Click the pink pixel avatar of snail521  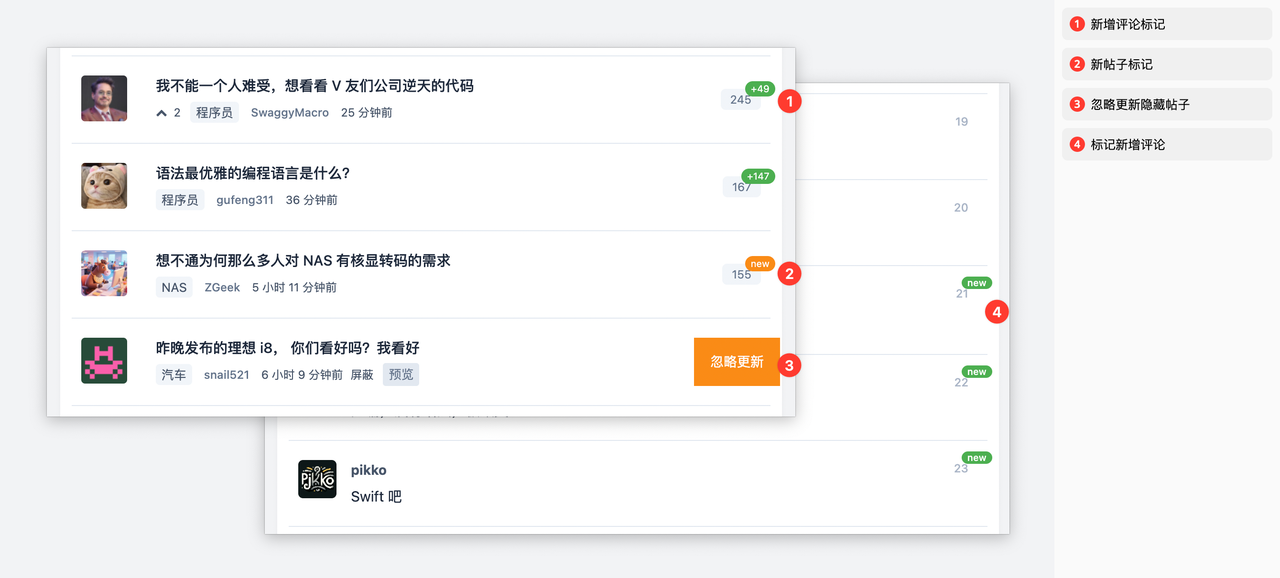(x=104, y=361)
